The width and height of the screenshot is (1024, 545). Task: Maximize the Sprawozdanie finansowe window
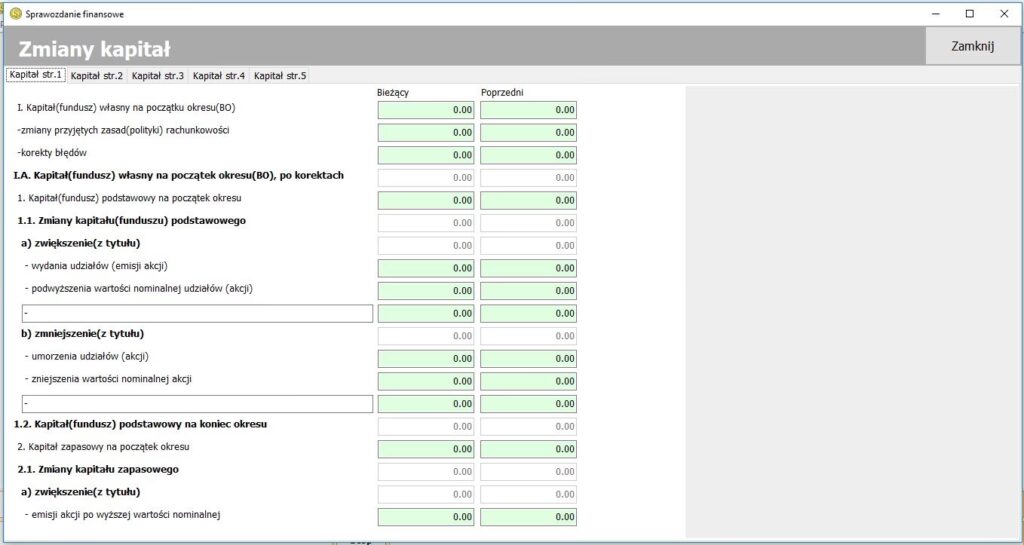(969, 13)
